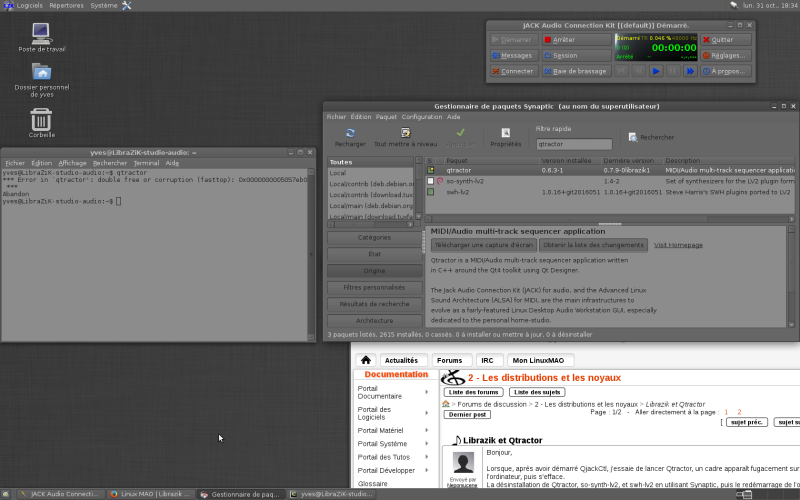This screenshot has width=800, height=500.
Task: Open Affichage menu in terminal window
Action: pos(72,163)
